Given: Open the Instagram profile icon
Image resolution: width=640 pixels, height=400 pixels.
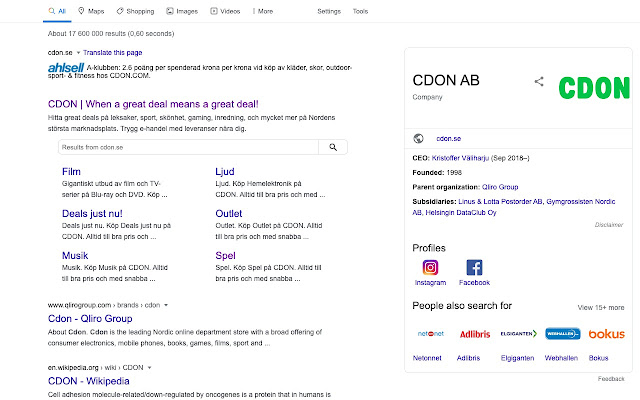Looking at the screenshot, I should (x=430, y=268).
